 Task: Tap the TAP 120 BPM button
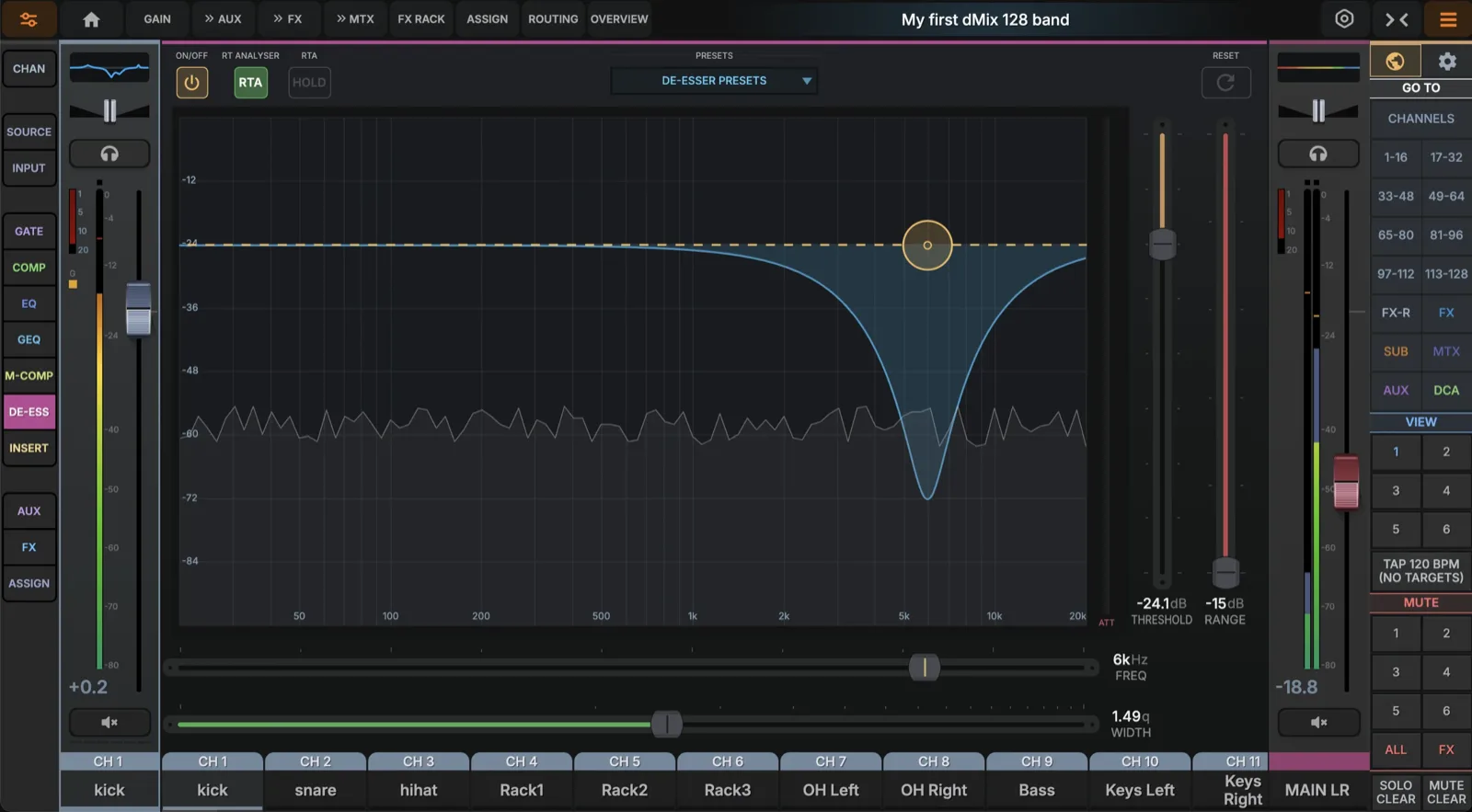[1421, 571]
